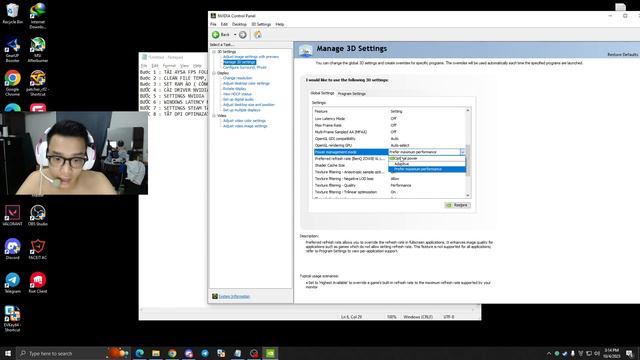Open Google Chrome desktop shortcut
The image size is (640, 360).
pyautogui.click(x=12, y=83)
